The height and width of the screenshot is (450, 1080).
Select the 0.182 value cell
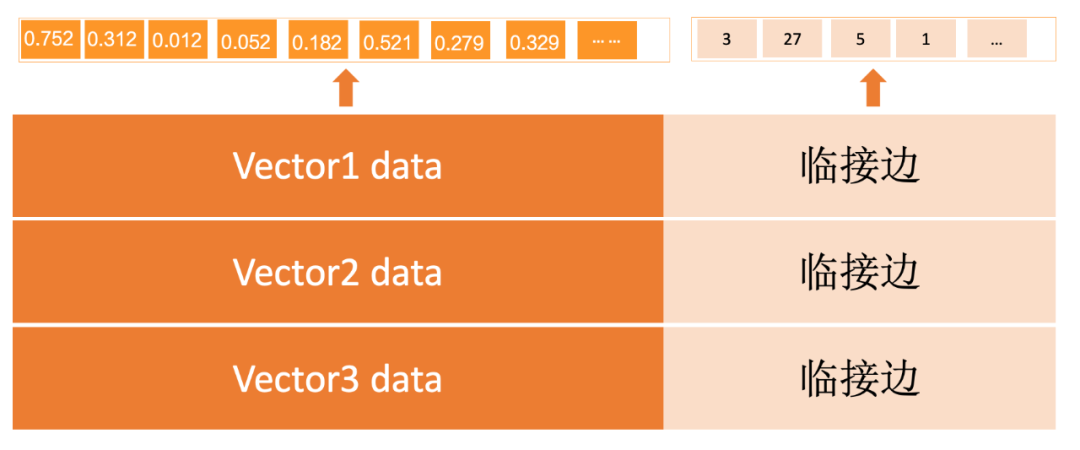(x=318, y=39)
